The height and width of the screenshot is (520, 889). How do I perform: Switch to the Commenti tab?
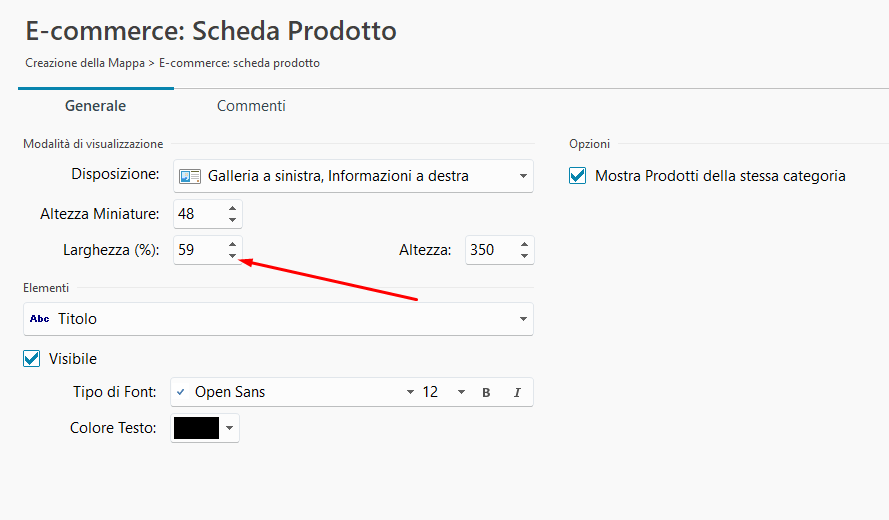pos(251,106)
